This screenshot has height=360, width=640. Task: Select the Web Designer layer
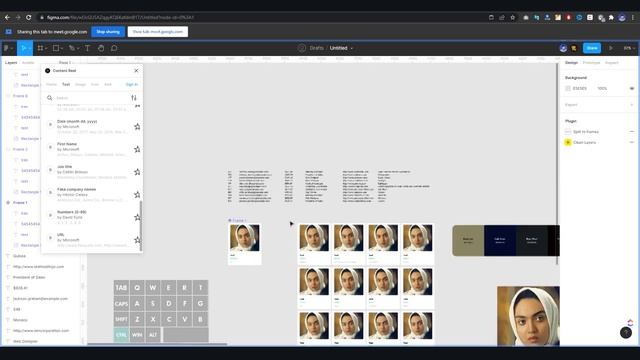coord(25,341)
